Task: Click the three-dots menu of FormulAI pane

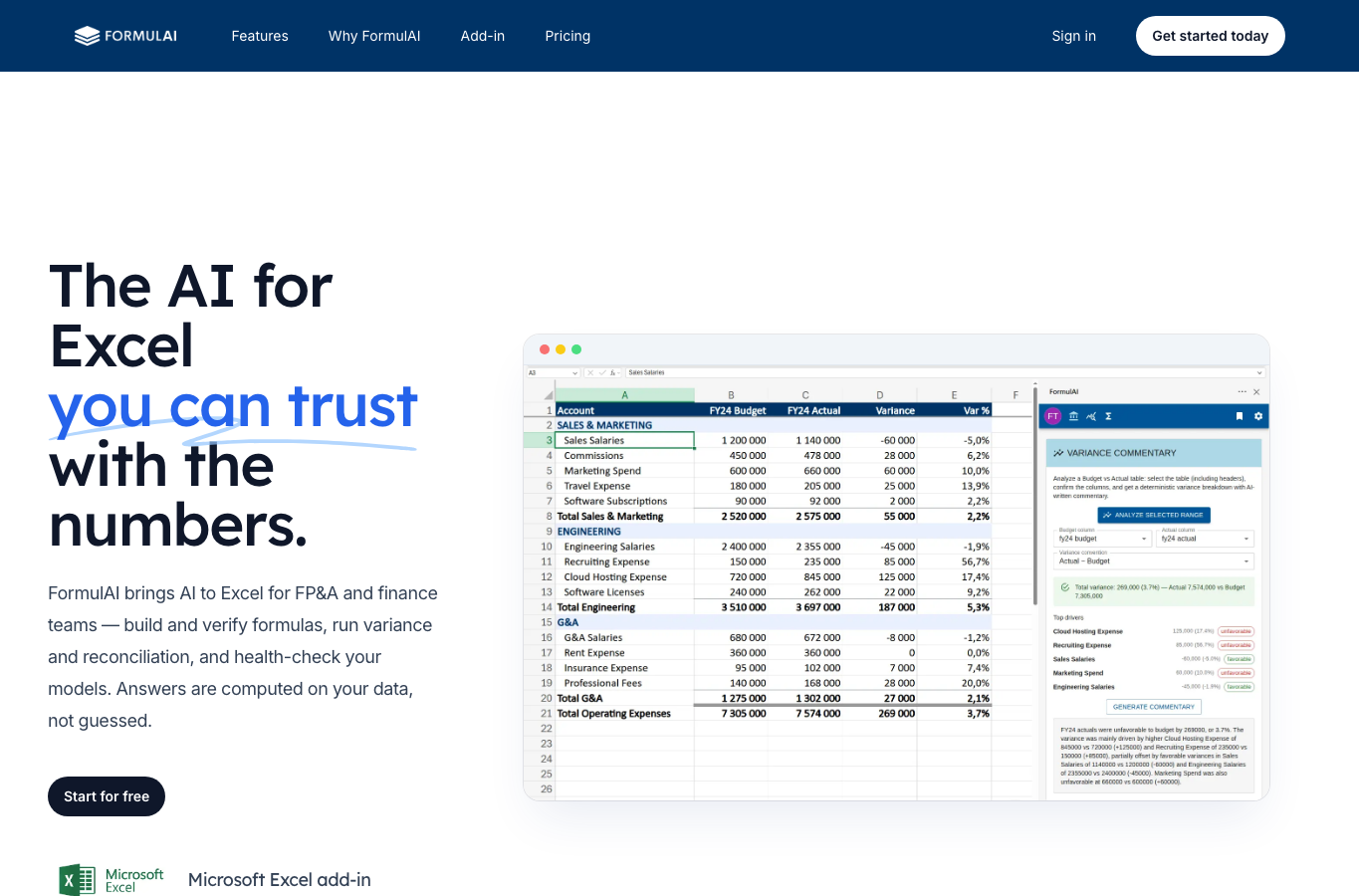Action: (1243, 392)
